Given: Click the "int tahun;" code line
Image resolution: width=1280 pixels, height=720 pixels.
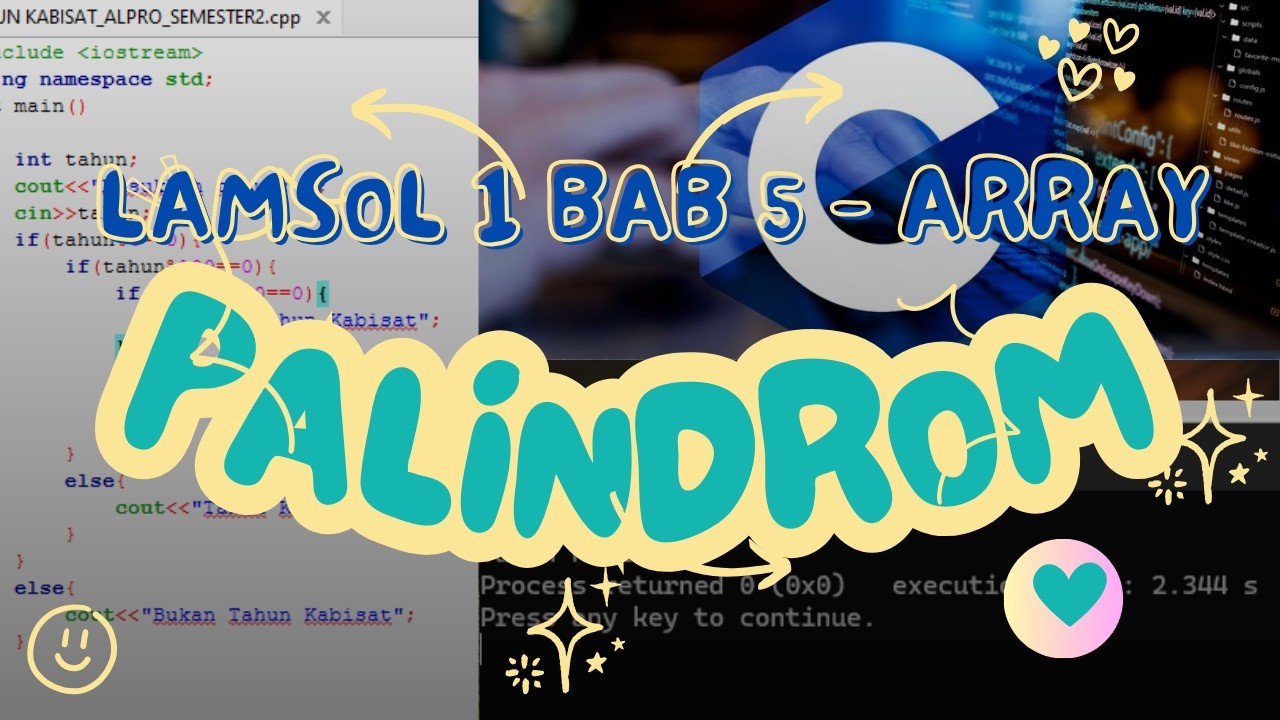Looking at the screenshot, I should 76,159.
